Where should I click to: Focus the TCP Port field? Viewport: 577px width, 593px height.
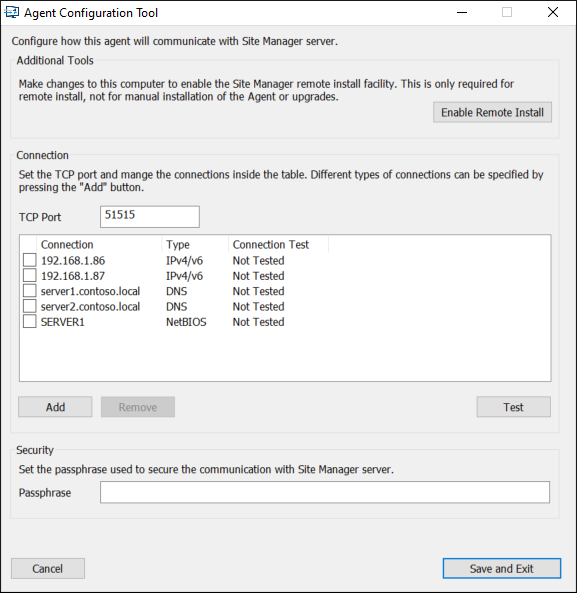150,217
